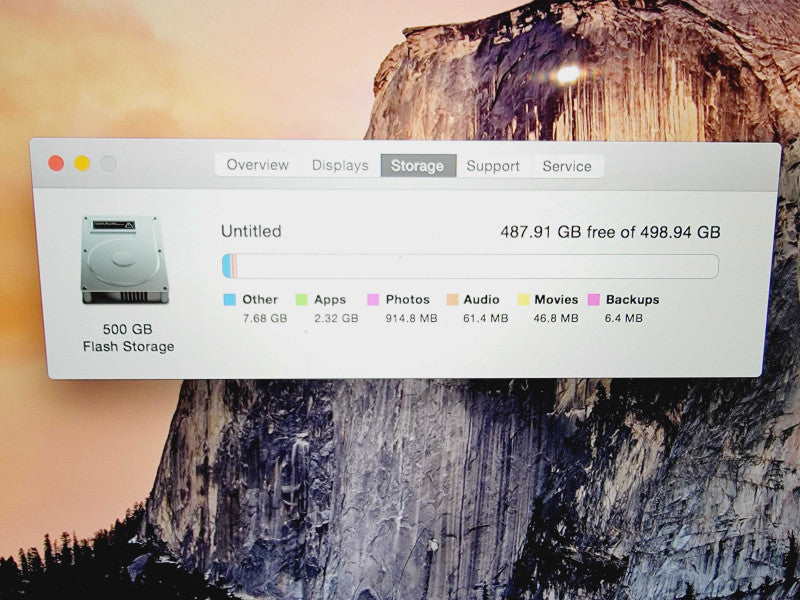
Task: Click the "Photos" legend label
Action: 408,299
